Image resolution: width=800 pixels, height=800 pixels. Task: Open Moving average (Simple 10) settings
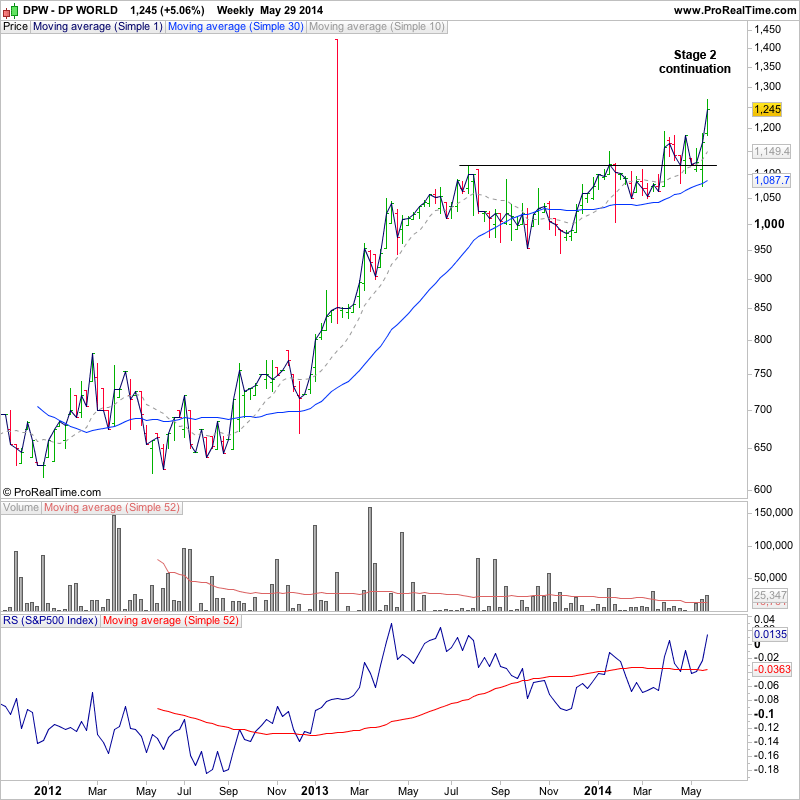[x=377, y=27]
